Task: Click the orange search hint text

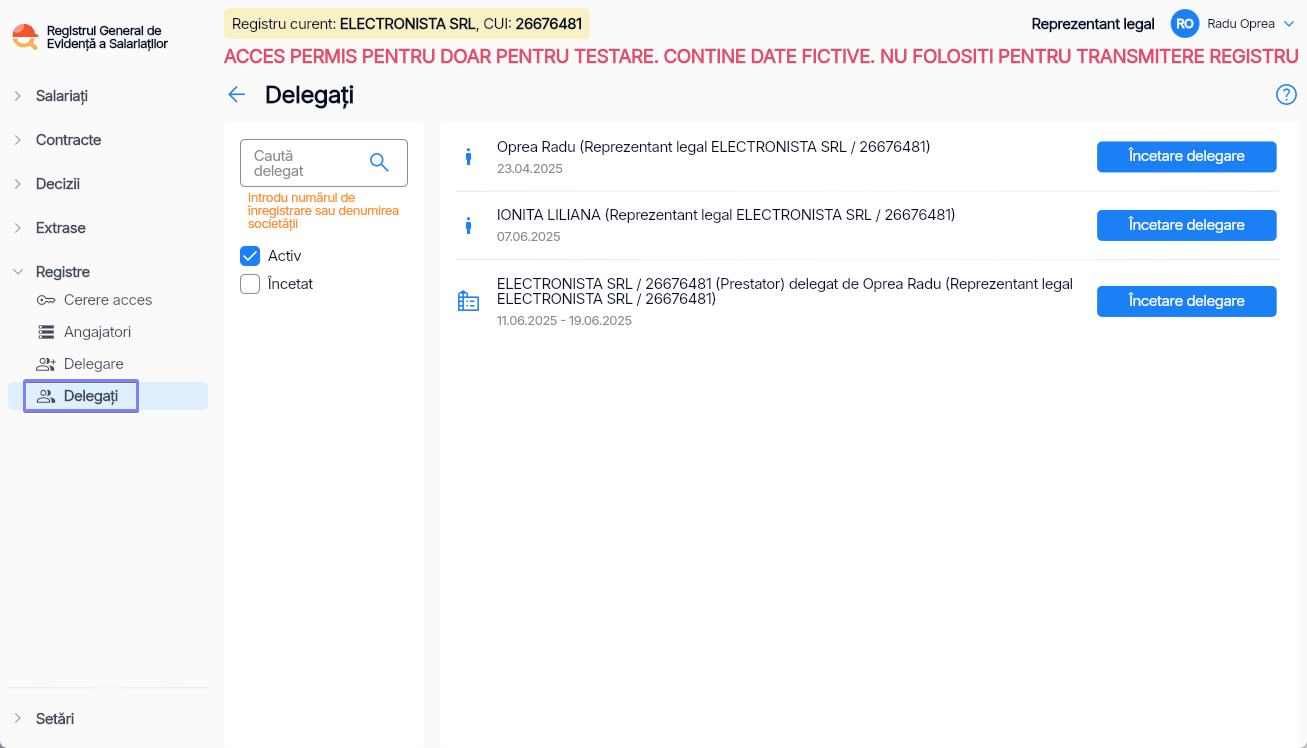Action: click(323, 211)
